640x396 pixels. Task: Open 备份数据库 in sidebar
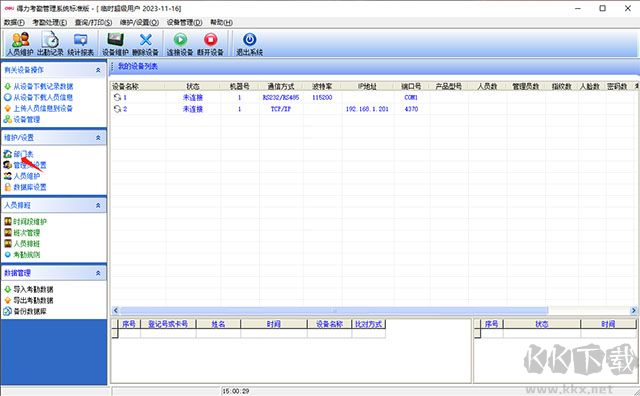click(x=30, y=311)
